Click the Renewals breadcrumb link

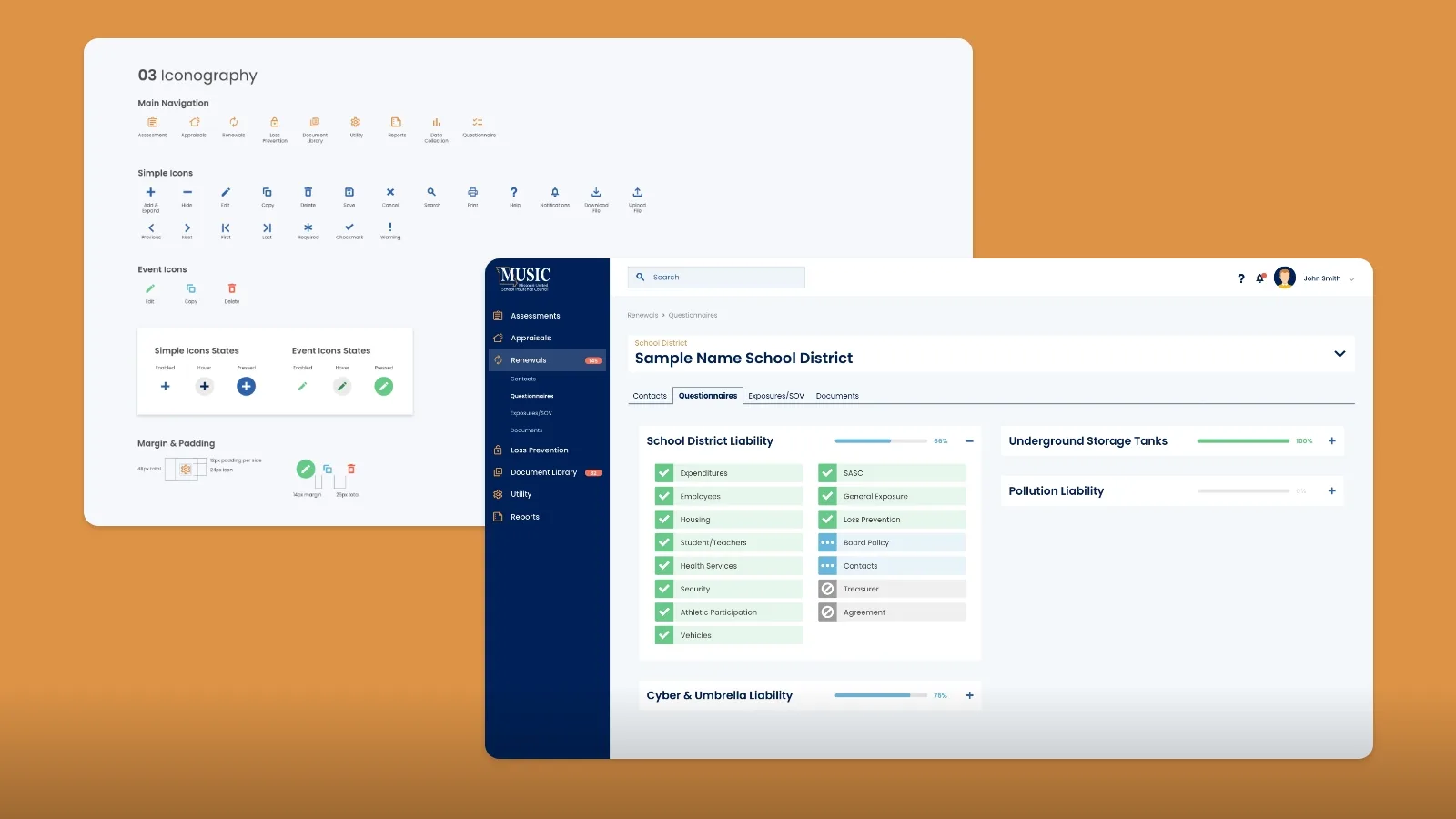pos(642,316)
